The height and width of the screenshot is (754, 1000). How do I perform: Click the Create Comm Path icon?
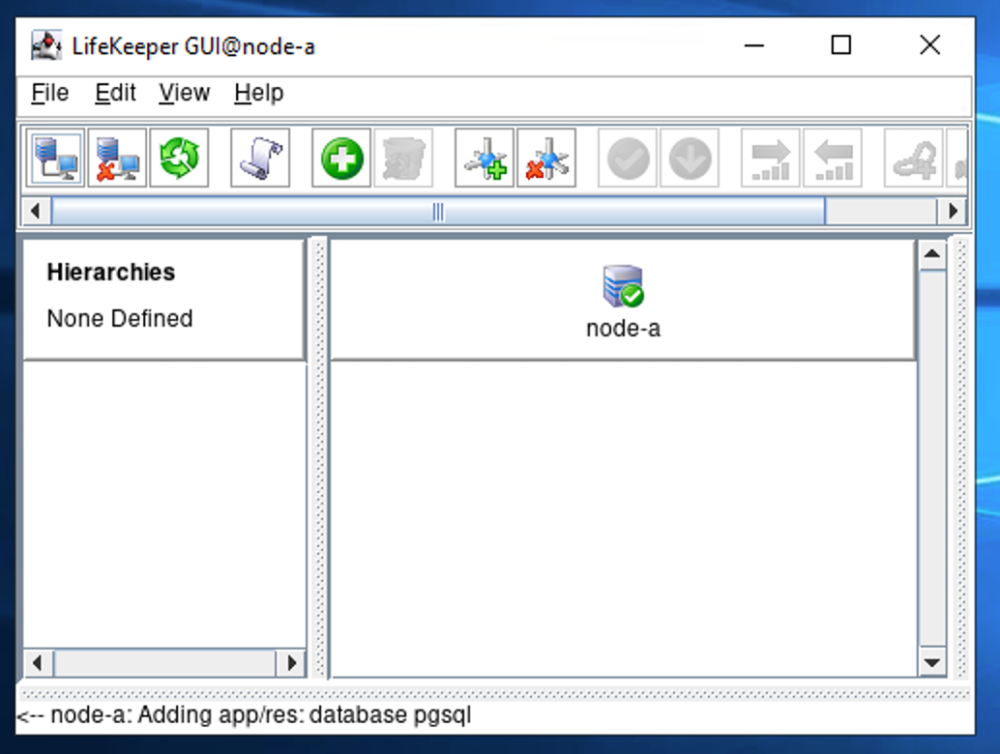point(484,158)
